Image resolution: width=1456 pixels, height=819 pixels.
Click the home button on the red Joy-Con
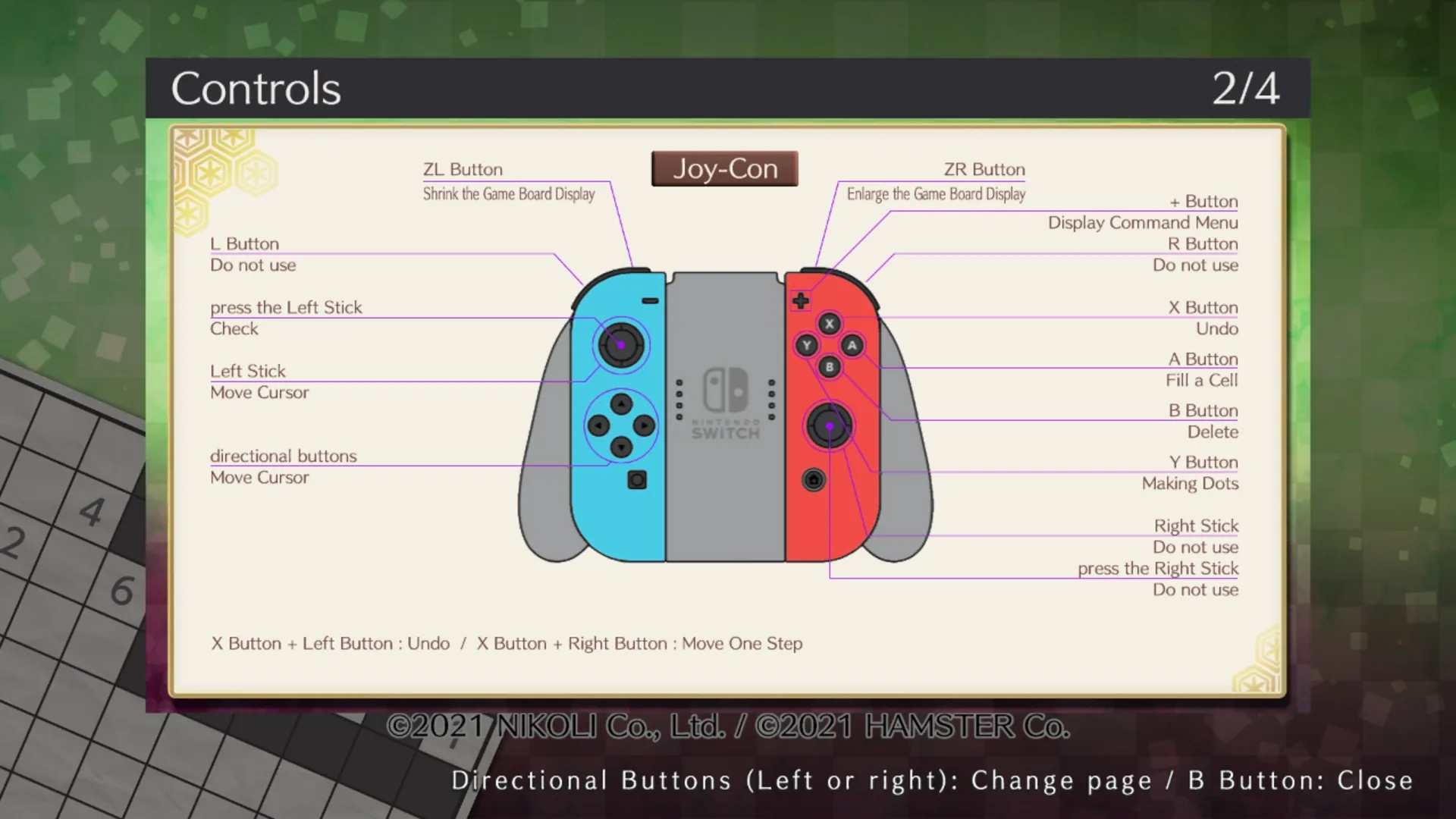[814, 480]
